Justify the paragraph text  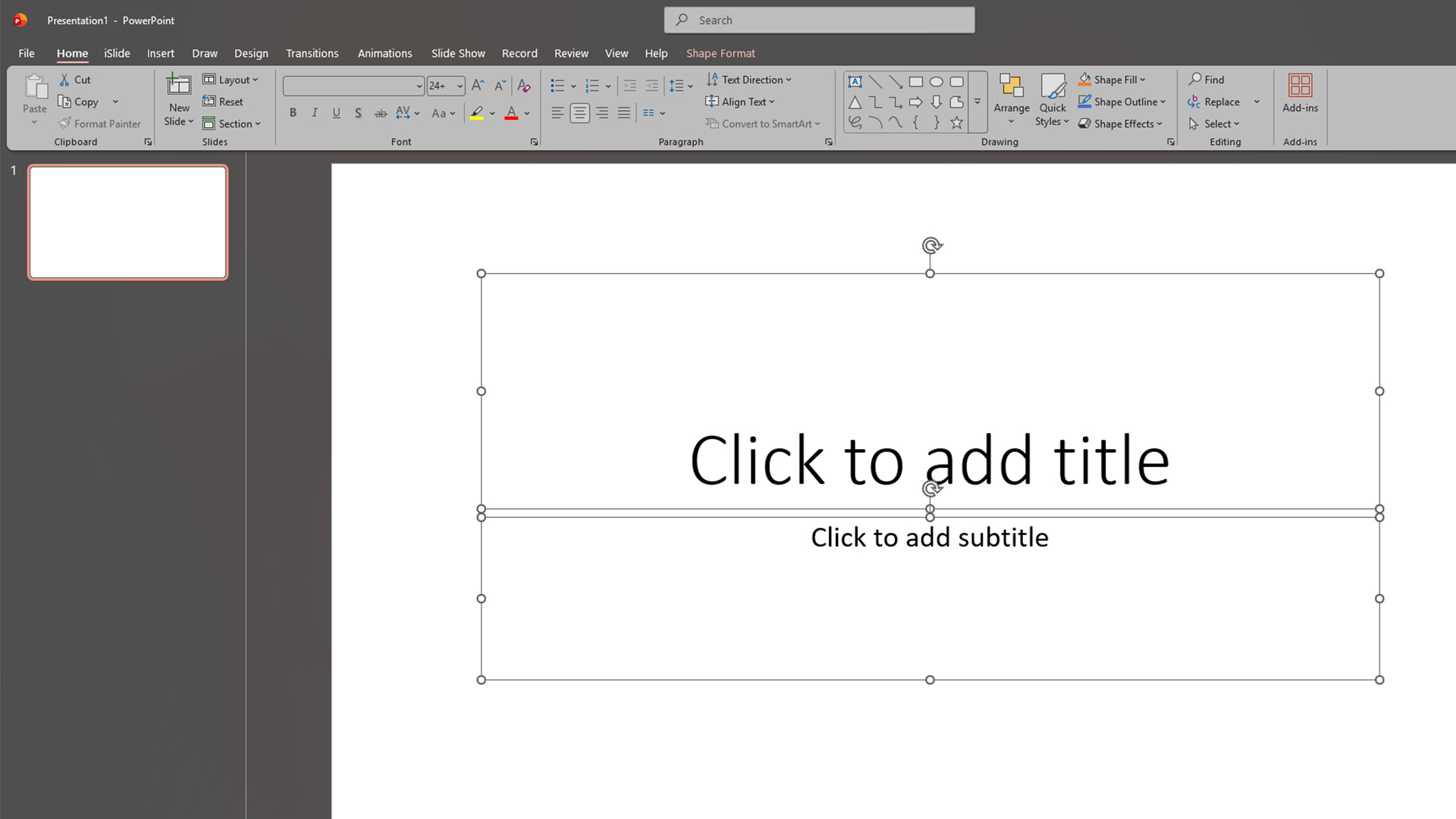coord(623,113)
